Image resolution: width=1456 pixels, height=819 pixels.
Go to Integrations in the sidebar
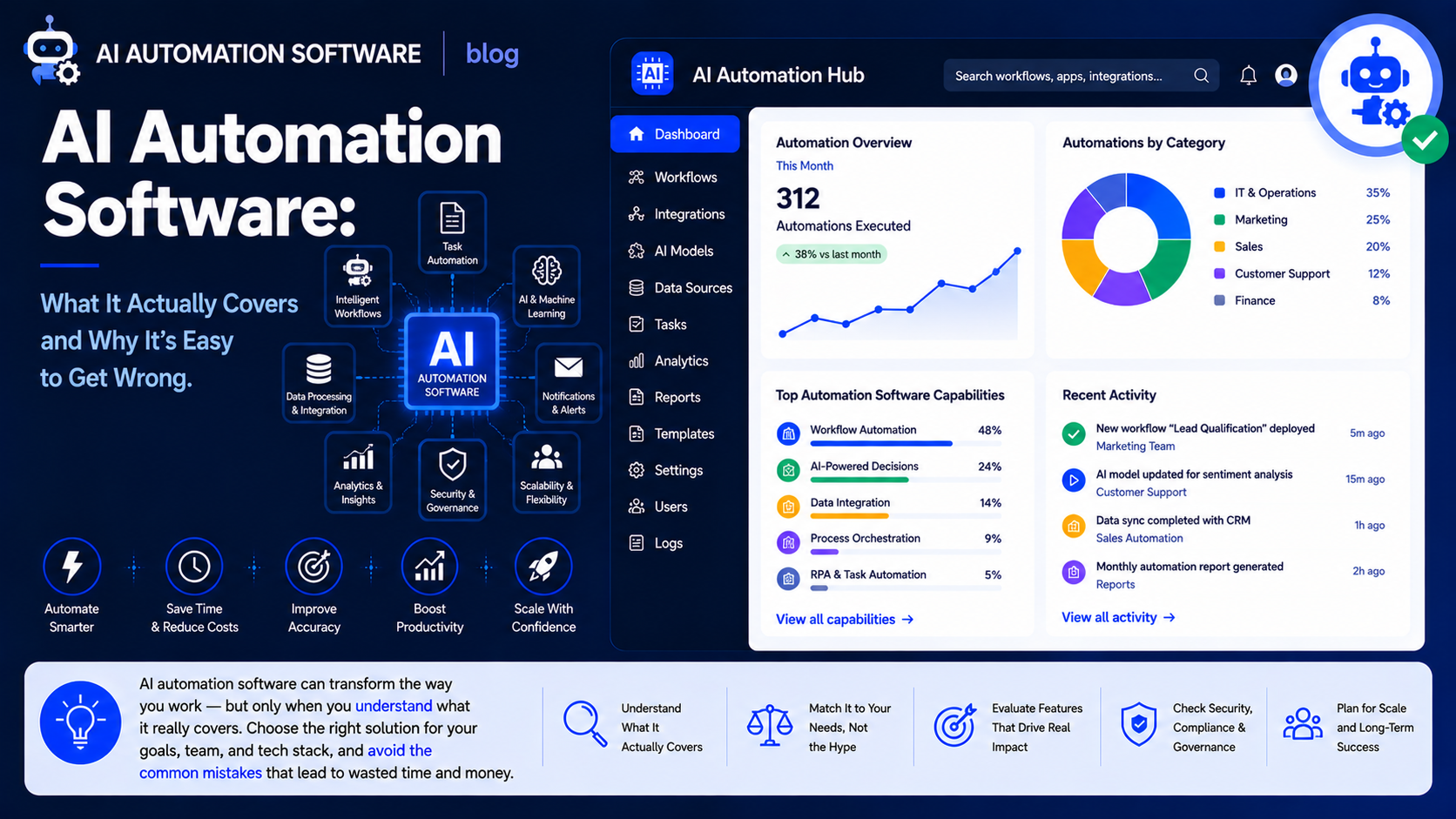677,214
